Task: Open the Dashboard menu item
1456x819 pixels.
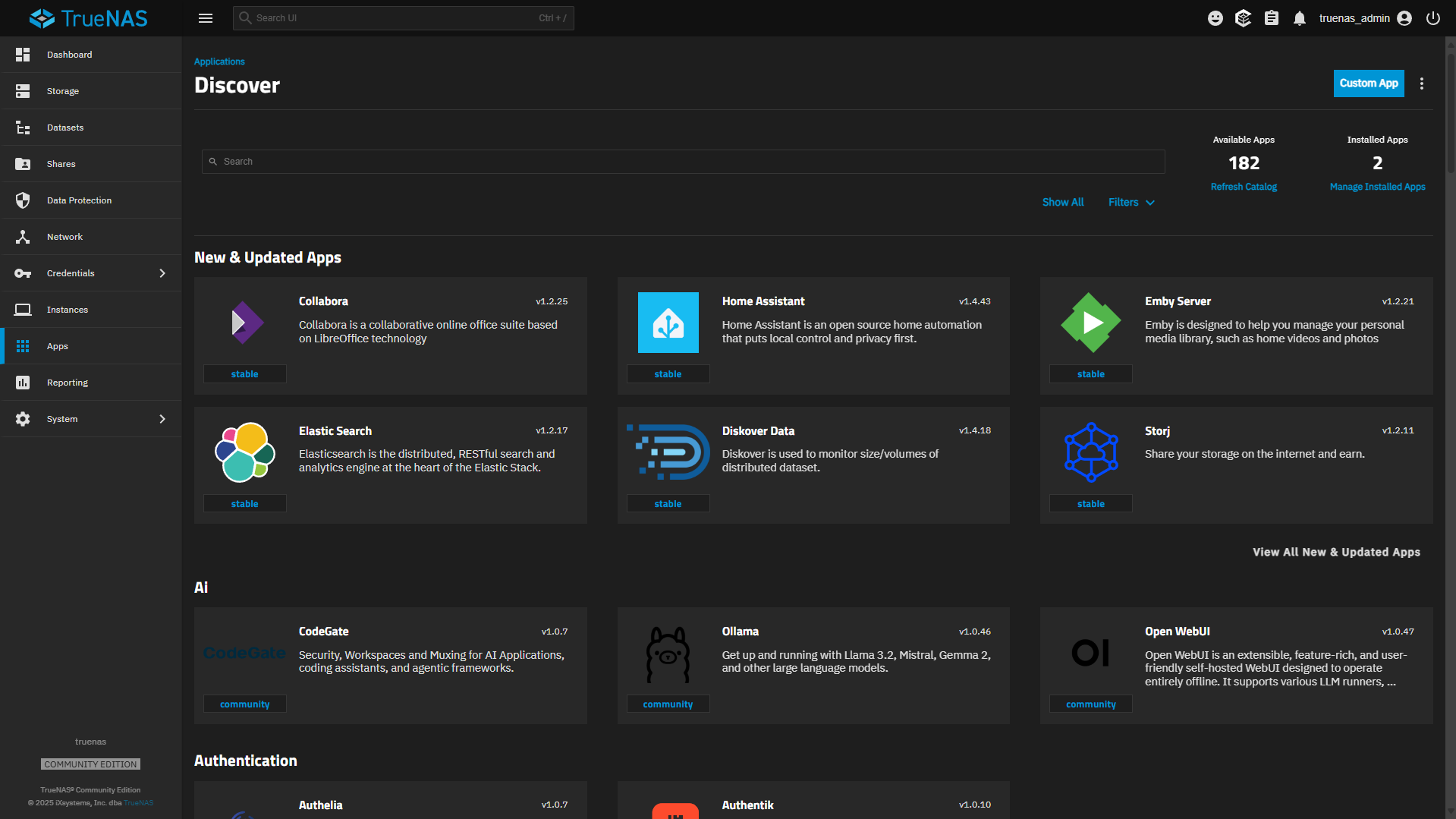Action: [91, 55]
